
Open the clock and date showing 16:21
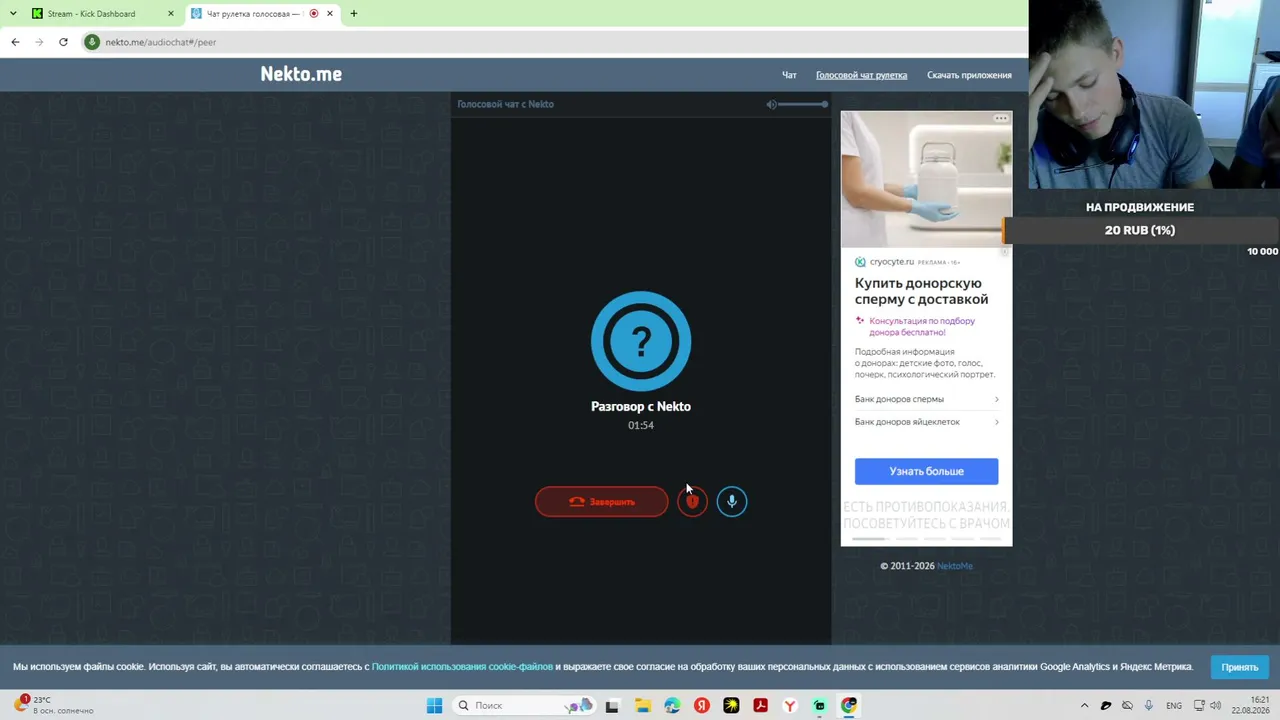click(1250, 705)
